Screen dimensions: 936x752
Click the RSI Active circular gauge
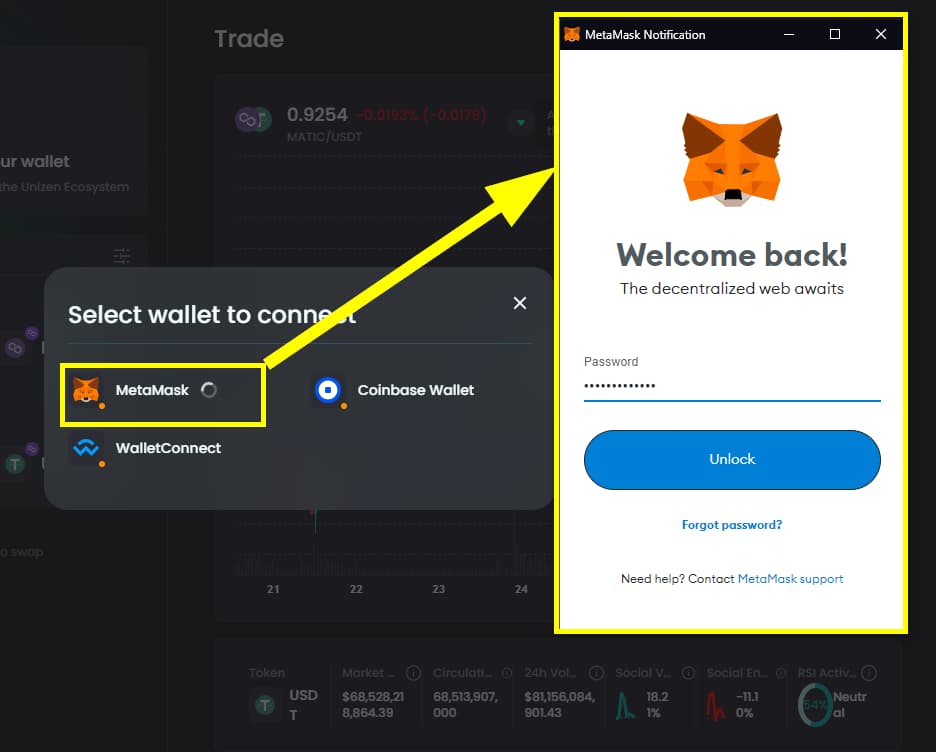tap(814, 705)
